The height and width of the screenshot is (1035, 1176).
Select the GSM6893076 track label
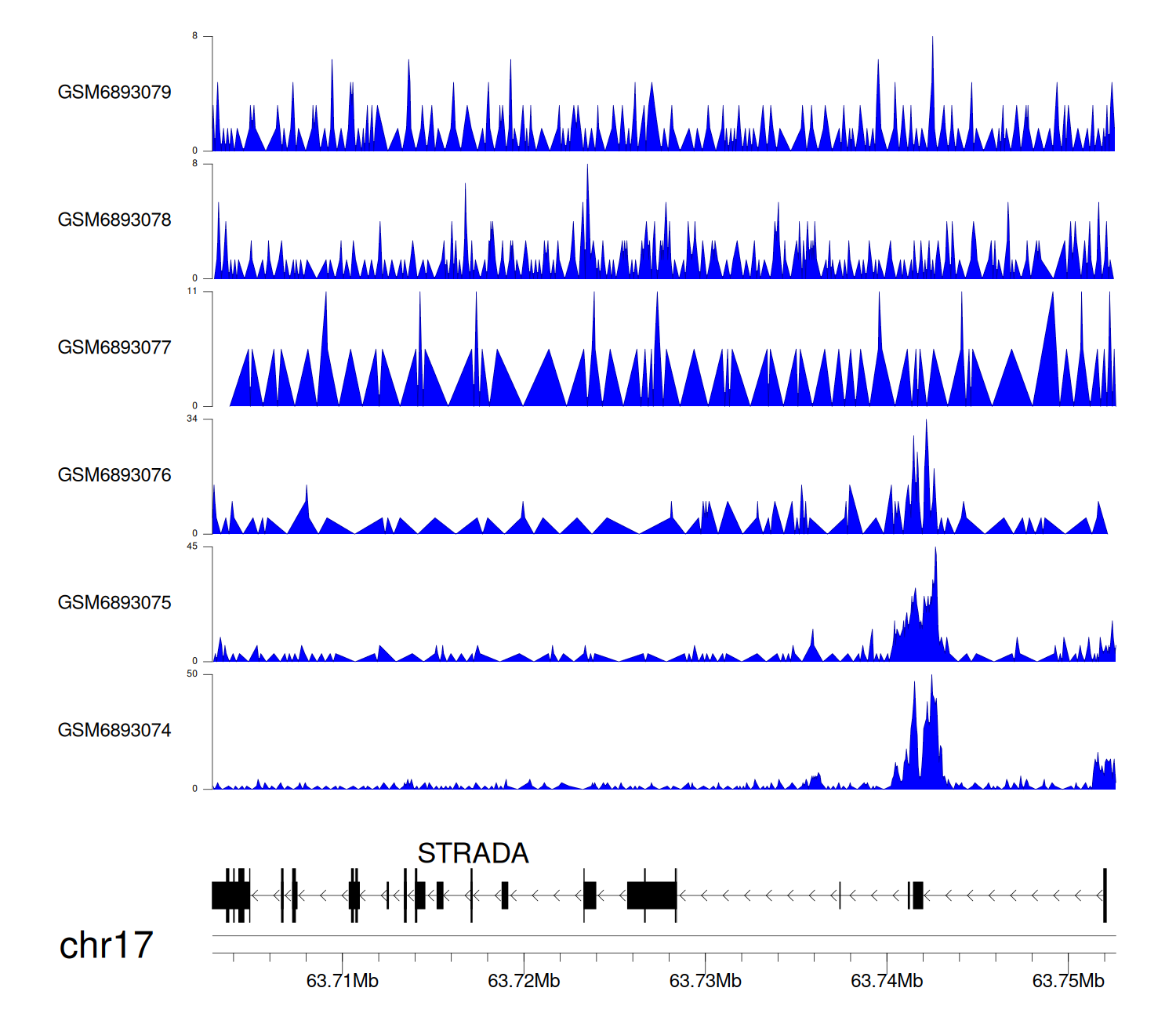coord(114,475)
